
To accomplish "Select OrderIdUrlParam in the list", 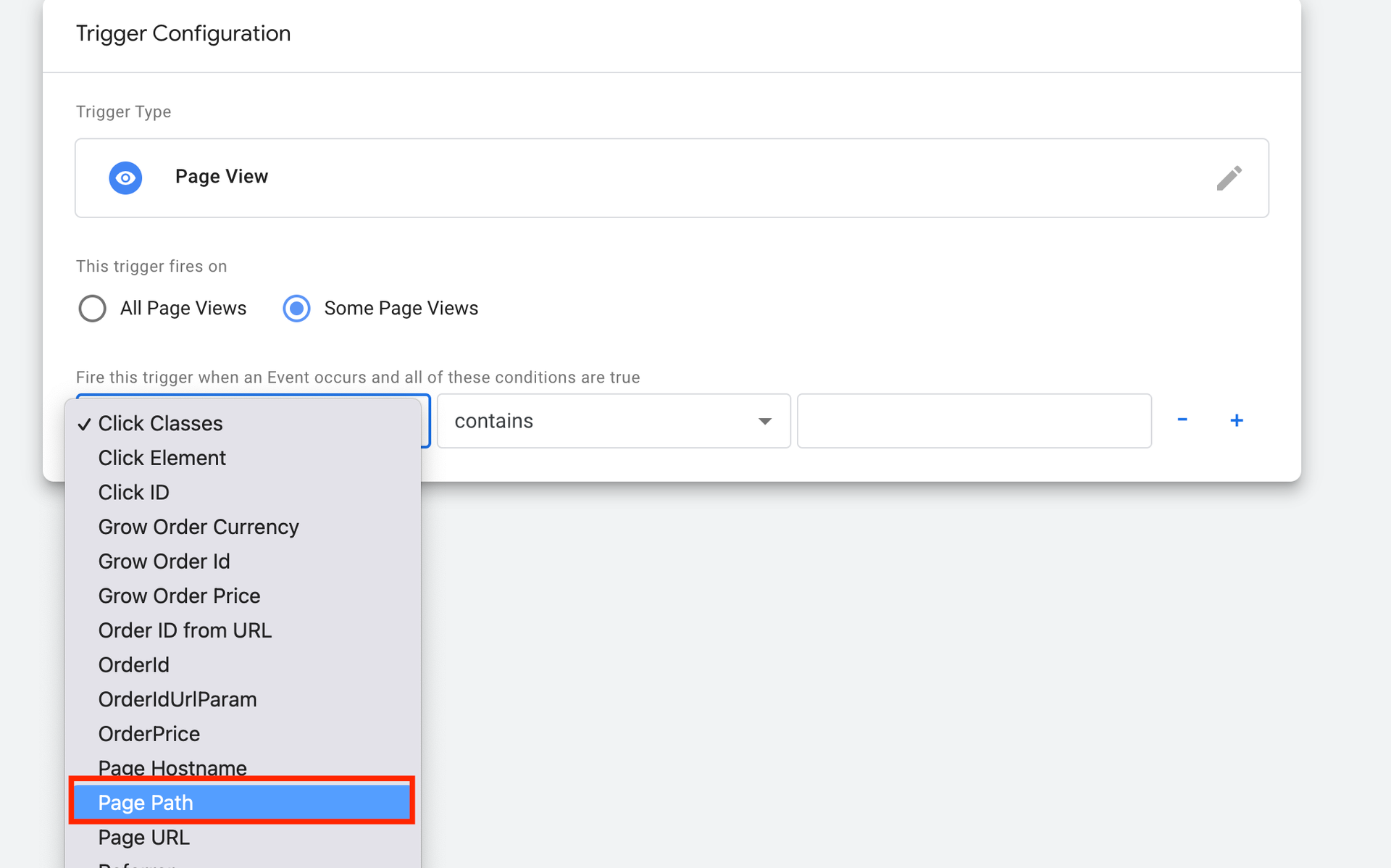I will (177, 699).
